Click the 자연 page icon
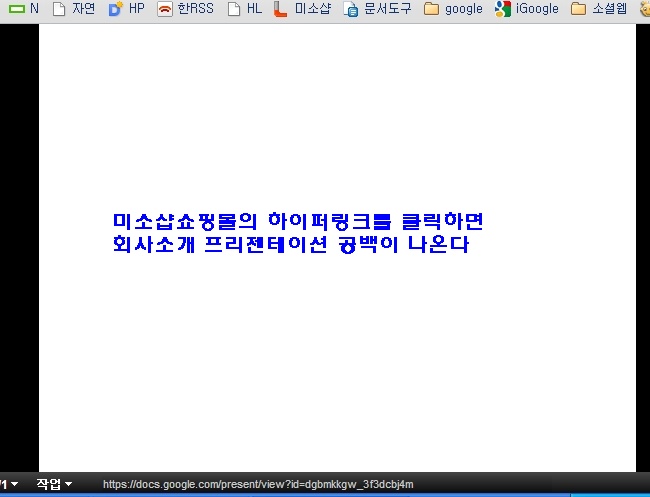Viewport: 650px width, 497px height. coord(59,9)
